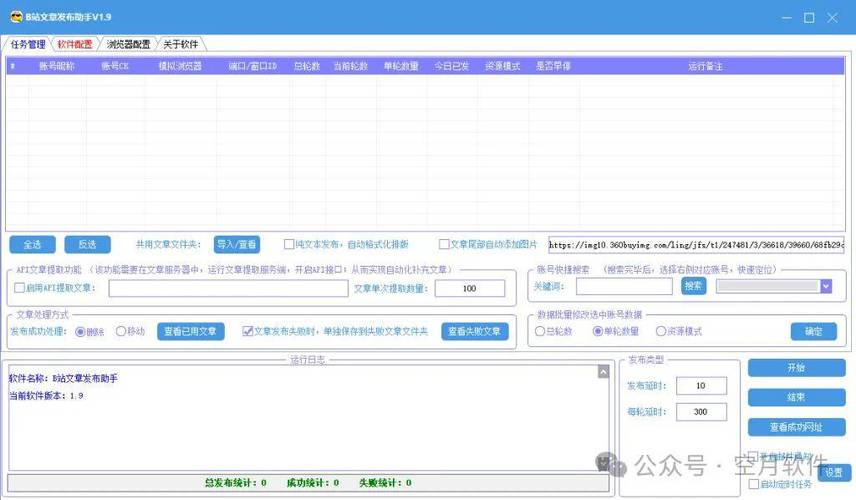856x500 pixels.
Task: Uncheck 文章发布失败时 save-to-failed-folder checkbox
Action: 247,331
